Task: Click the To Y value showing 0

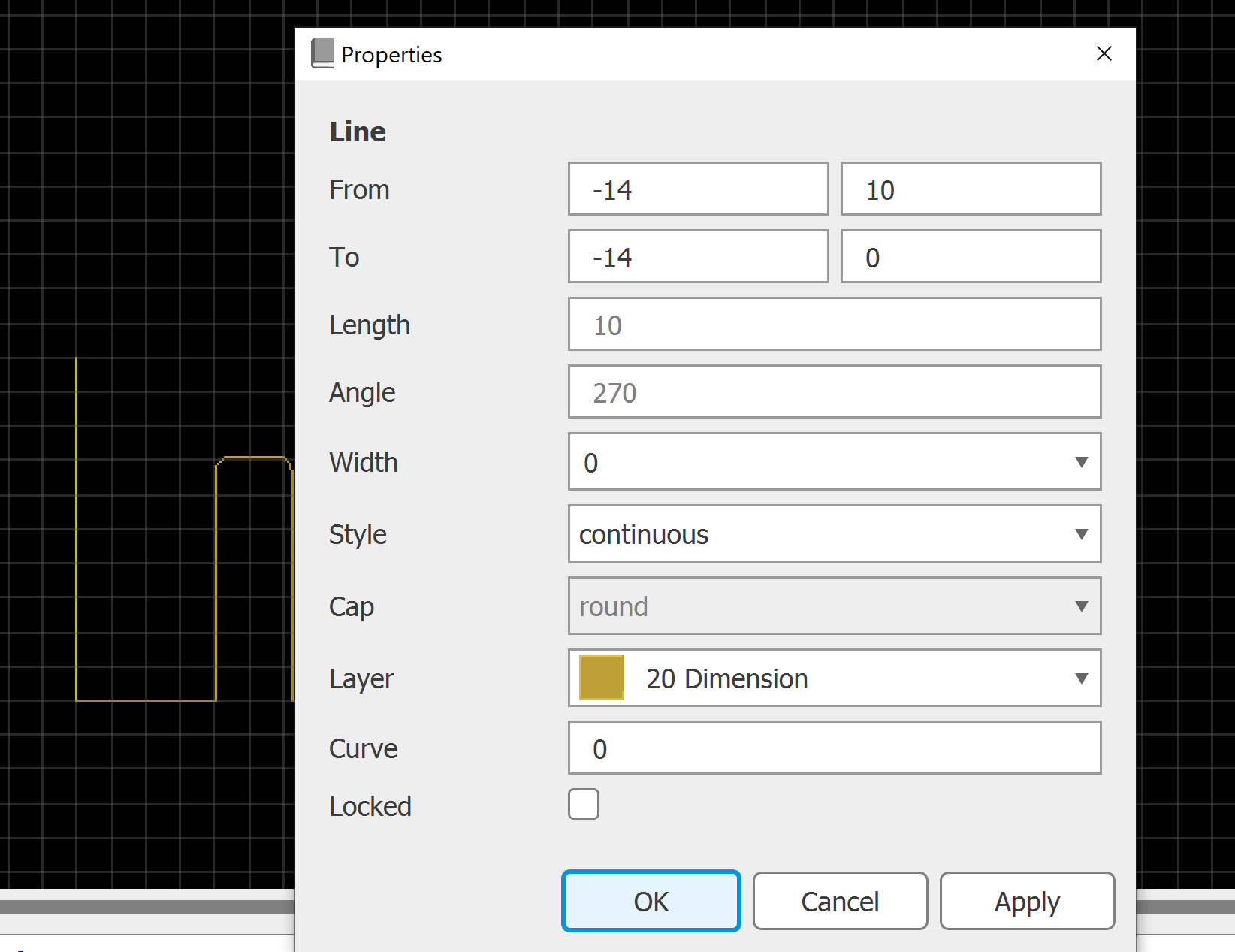Action: 971,256
